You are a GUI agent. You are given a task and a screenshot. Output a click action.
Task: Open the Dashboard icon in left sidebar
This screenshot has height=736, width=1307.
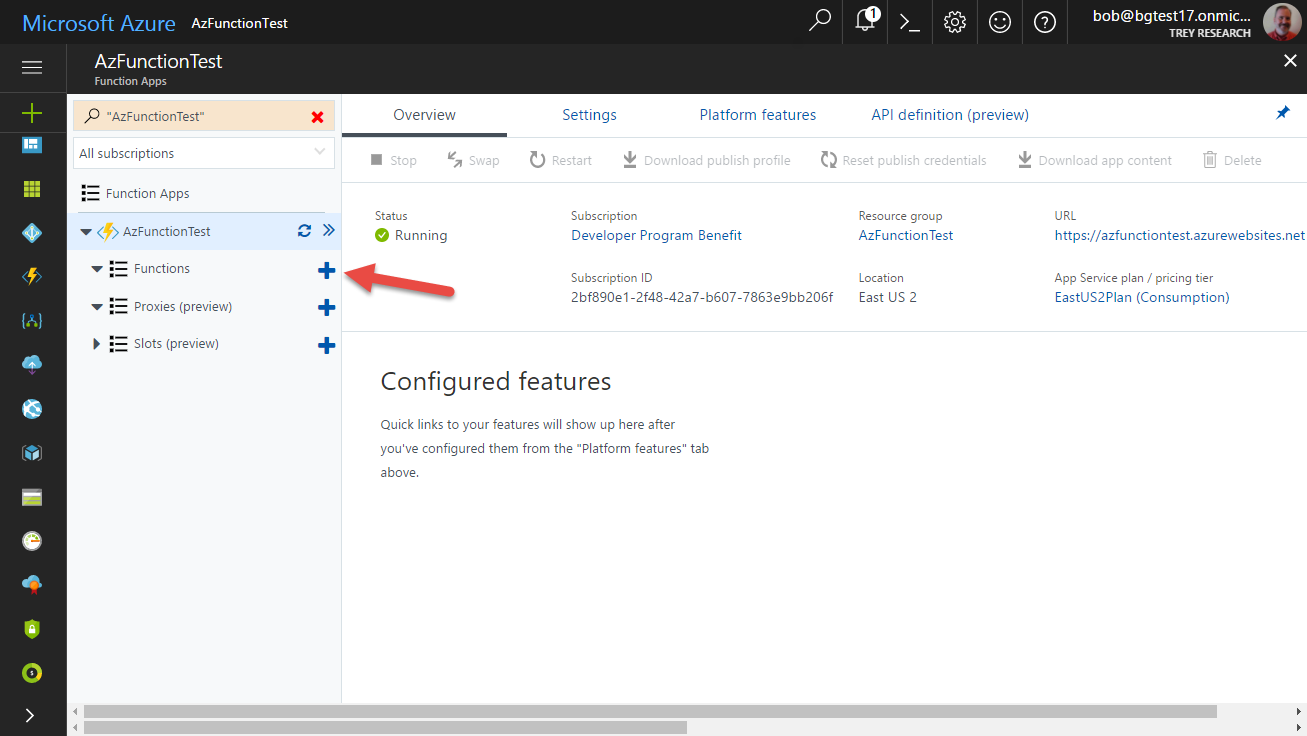point(32,146)
